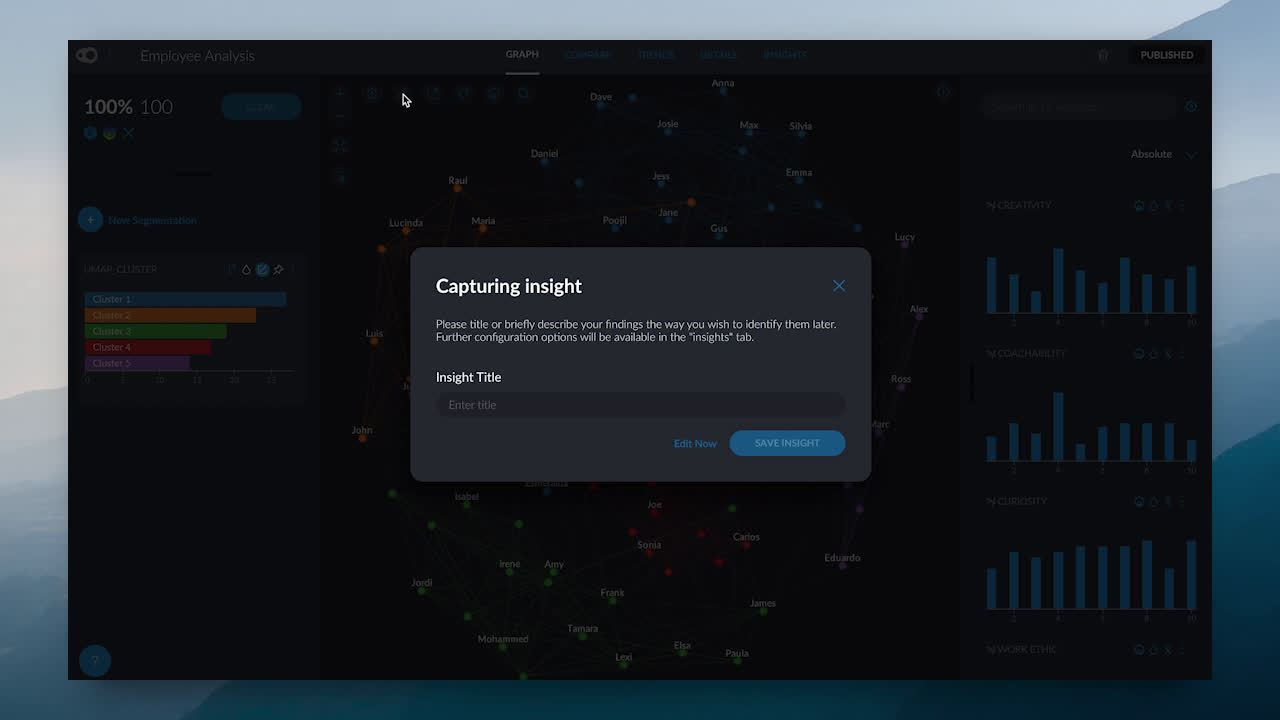Switch to the INSIGHTS tab
Screen dimensions: 1280x720
tap(785, 55)
